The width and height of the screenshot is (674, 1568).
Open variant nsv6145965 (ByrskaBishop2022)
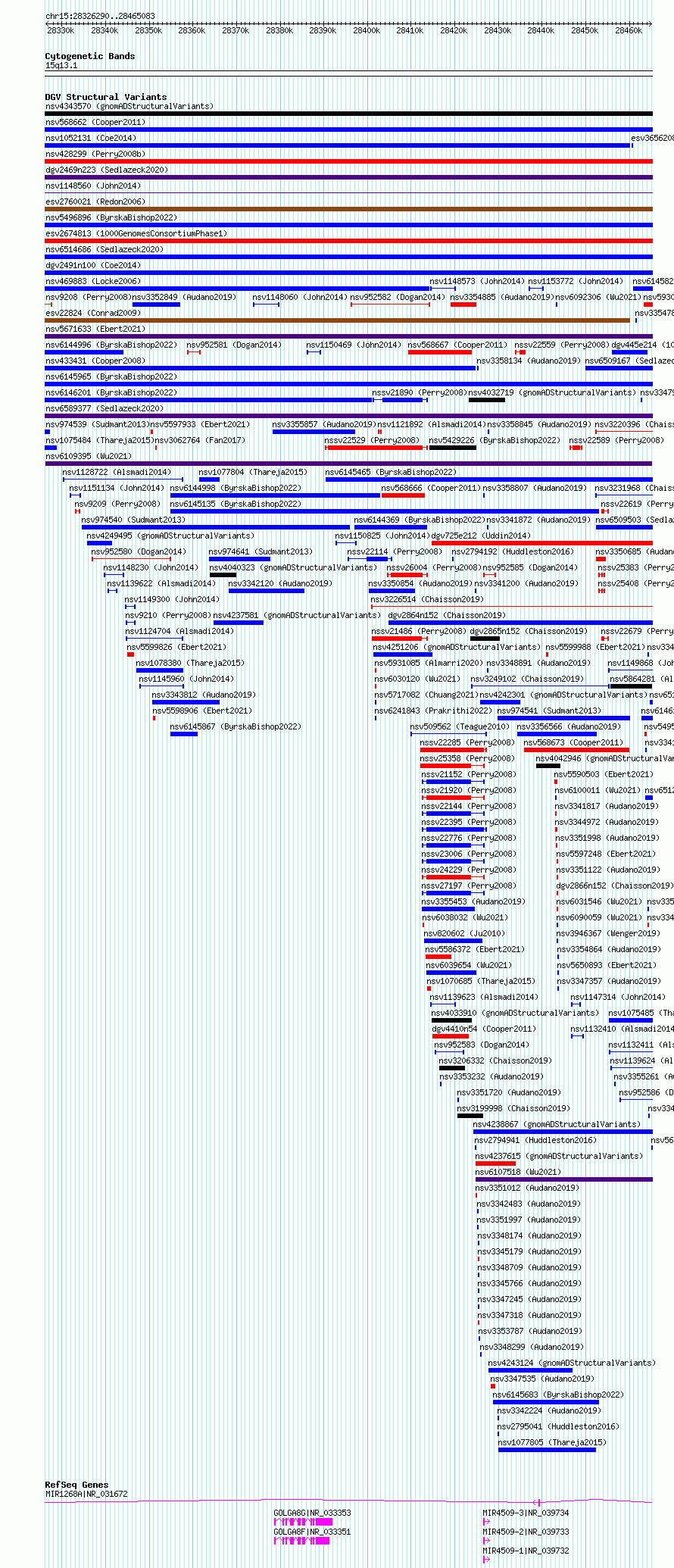pyautogui.click(x=111, y=376)
